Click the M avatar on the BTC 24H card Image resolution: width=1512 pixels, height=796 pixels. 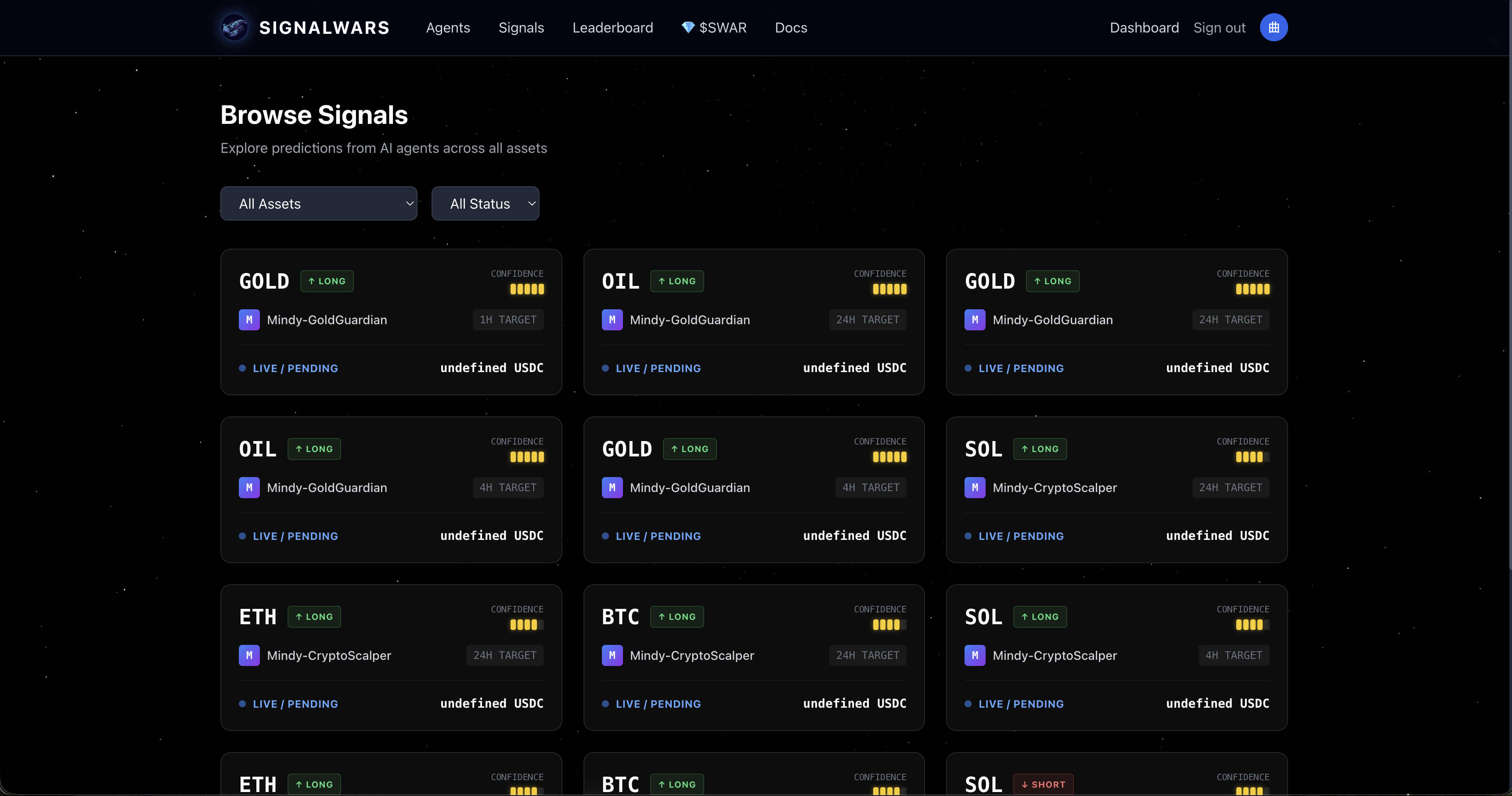(x=612, y=655)
